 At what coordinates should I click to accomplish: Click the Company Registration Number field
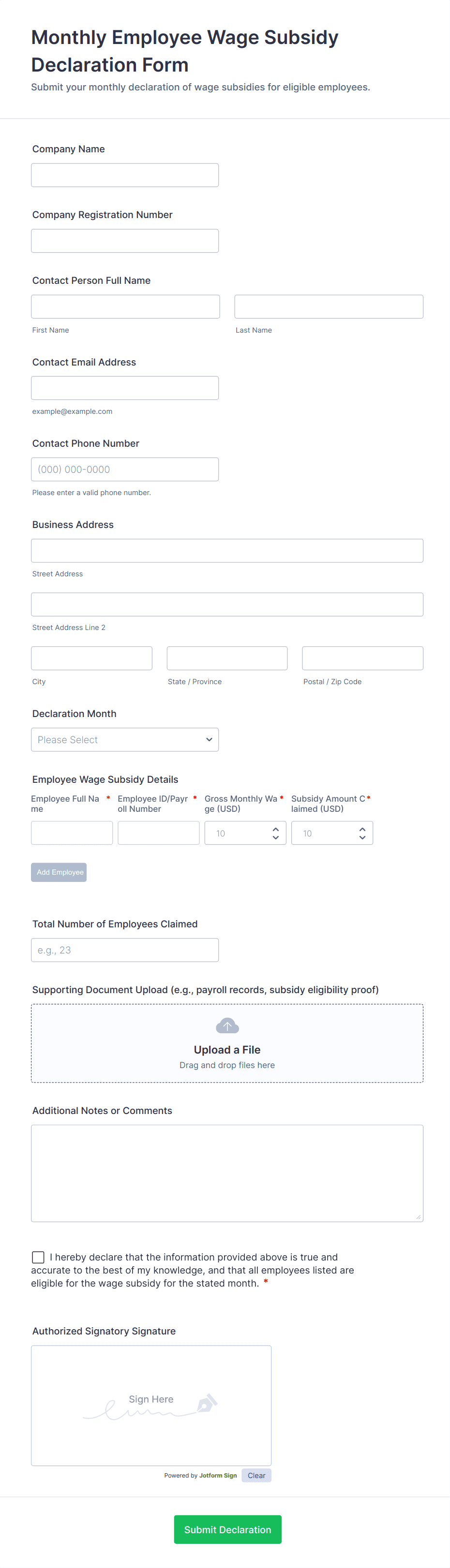point(125,241)
